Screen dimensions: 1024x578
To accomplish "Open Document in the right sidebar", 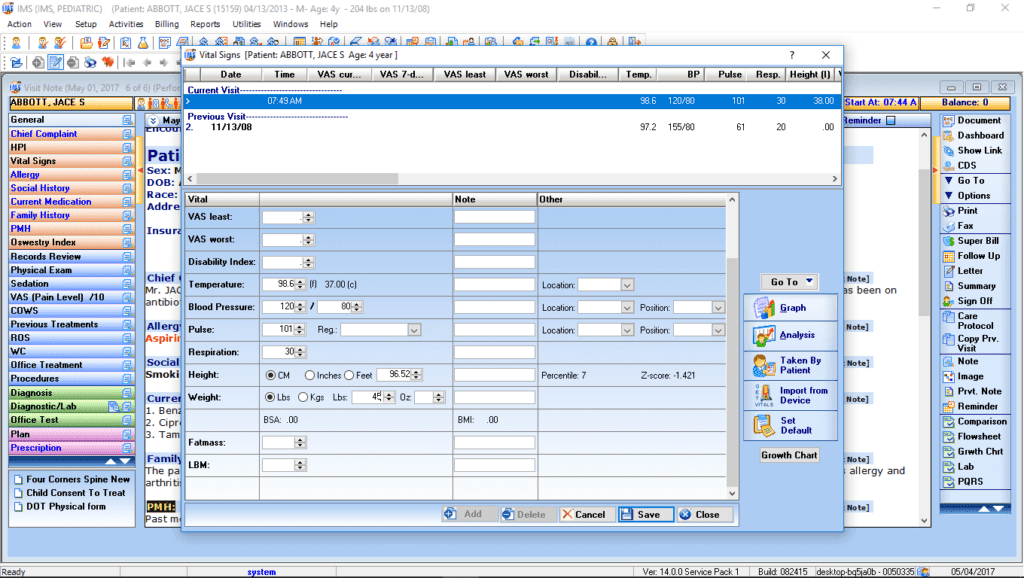I will click(974, 120).
